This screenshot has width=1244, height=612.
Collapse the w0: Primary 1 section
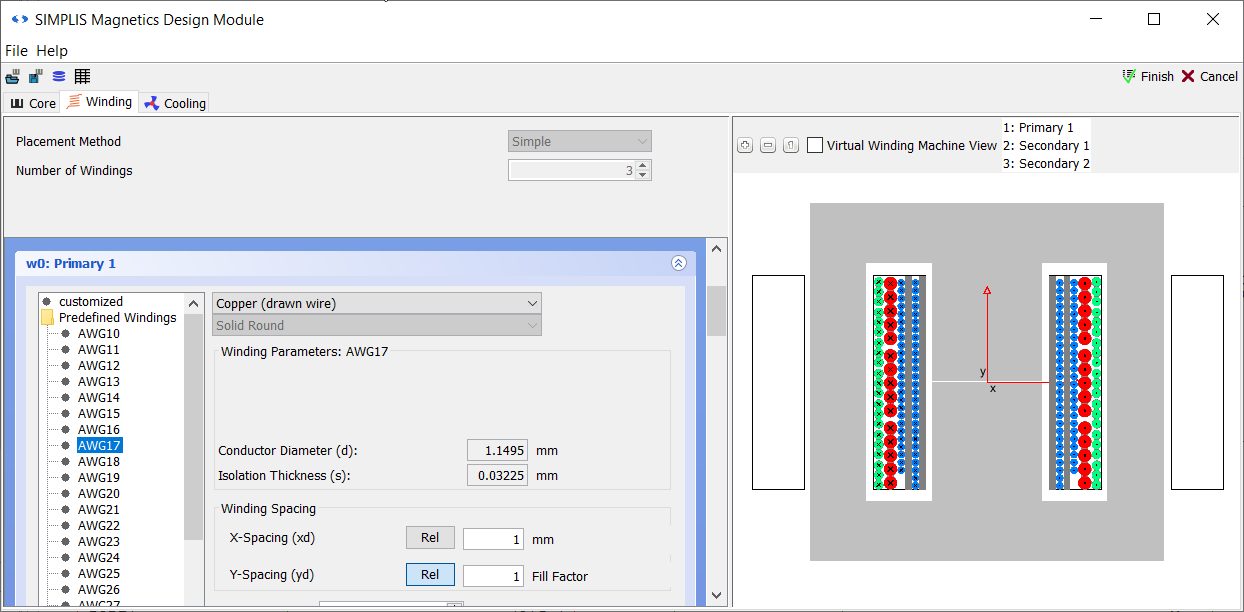coord(678,264)
